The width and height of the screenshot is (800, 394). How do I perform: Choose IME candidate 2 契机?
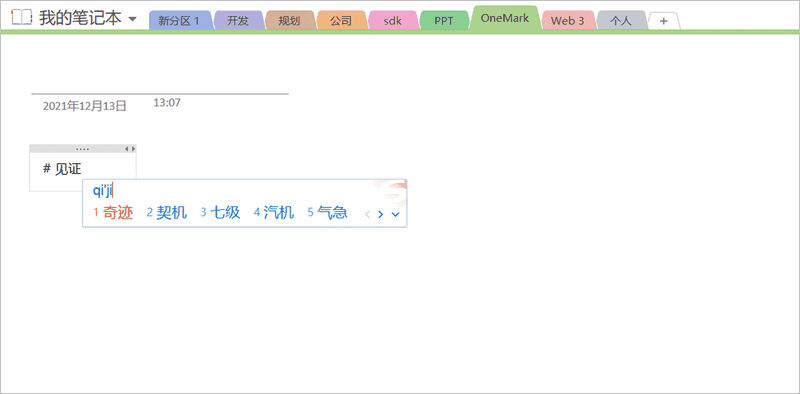click(167, 213)
